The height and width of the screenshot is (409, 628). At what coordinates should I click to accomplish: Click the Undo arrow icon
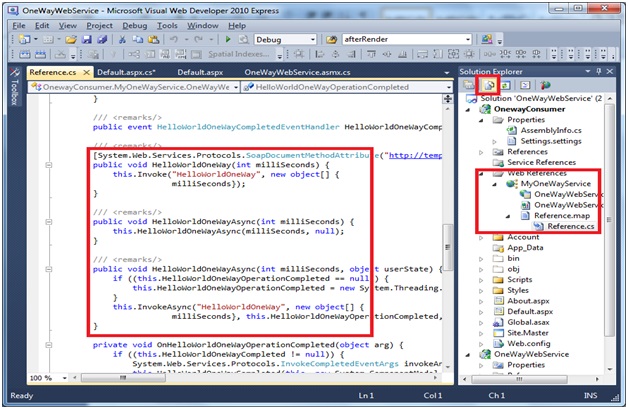pyautogui.click(x=174, y=39)
